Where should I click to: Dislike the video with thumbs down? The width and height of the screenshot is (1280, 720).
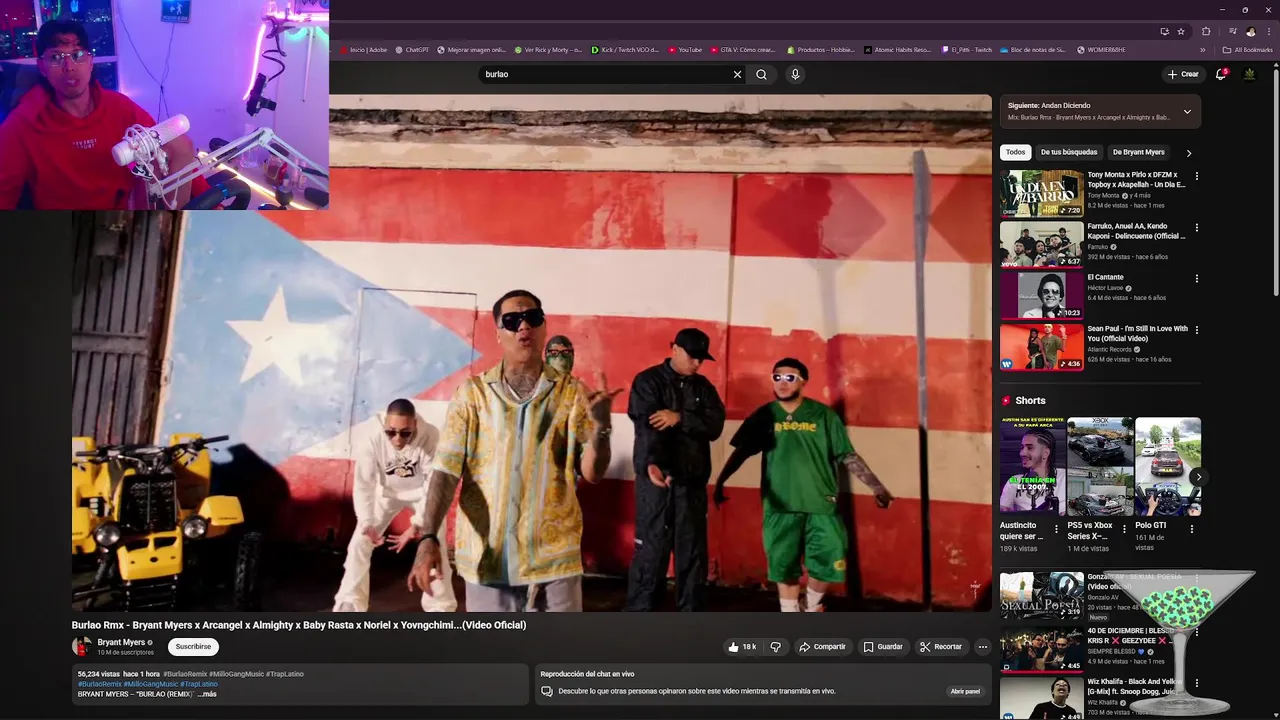click(775, 647)
